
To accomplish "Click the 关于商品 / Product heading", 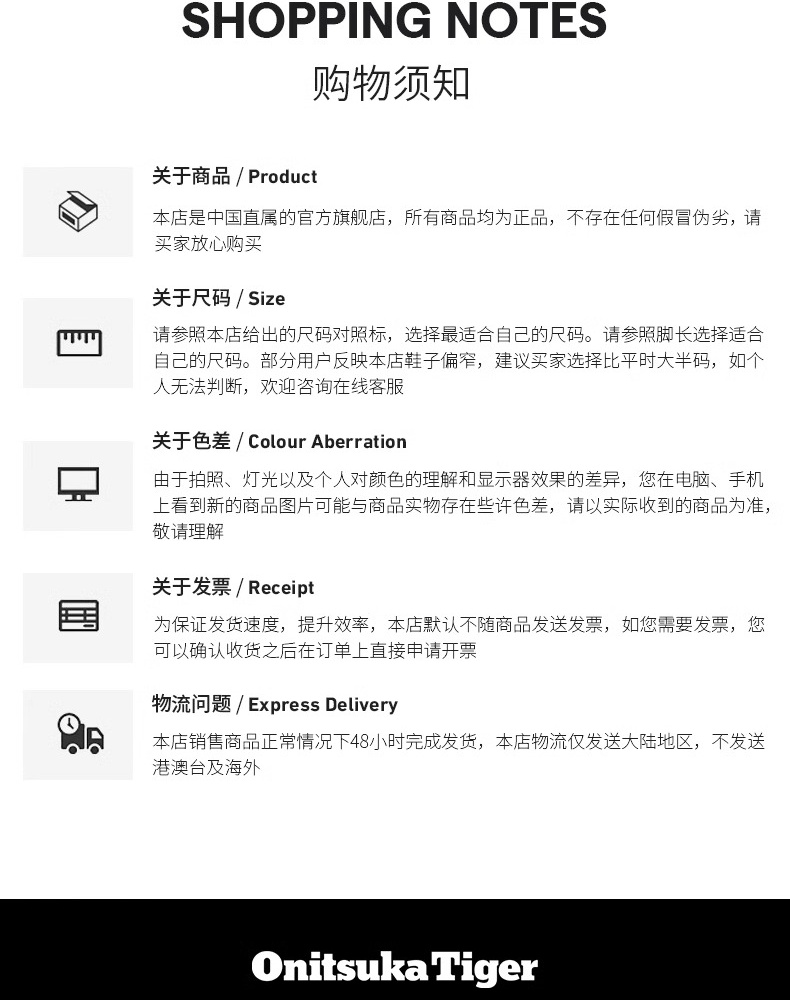I will [x=235, y=177].
